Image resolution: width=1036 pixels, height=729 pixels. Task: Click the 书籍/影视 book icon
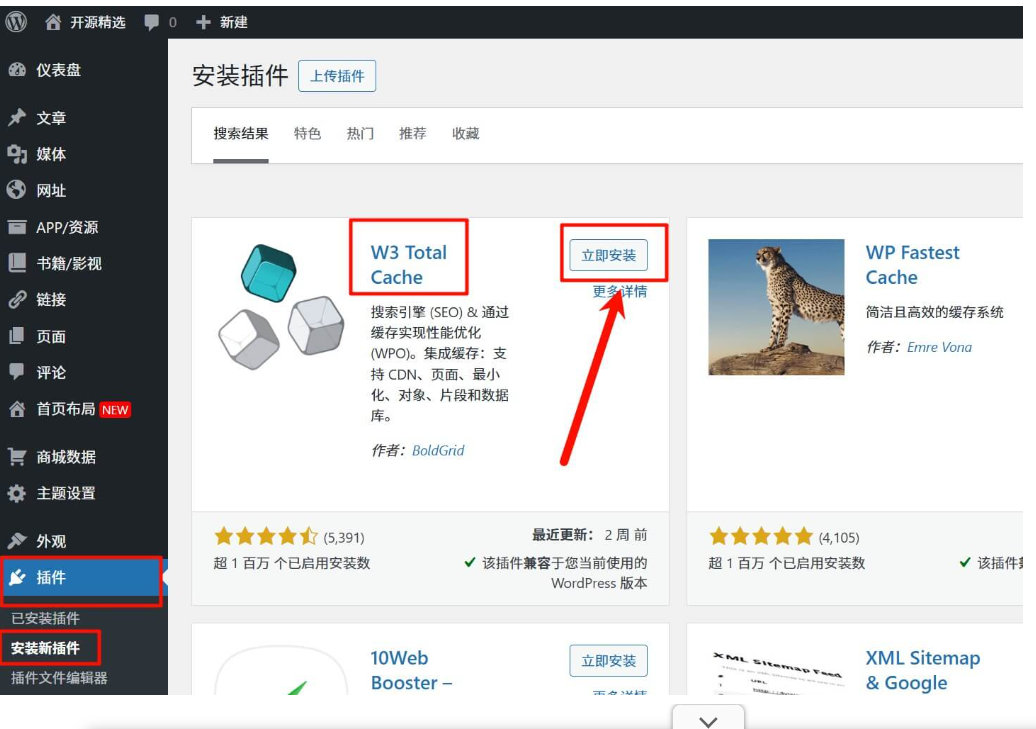pos(17,263)
